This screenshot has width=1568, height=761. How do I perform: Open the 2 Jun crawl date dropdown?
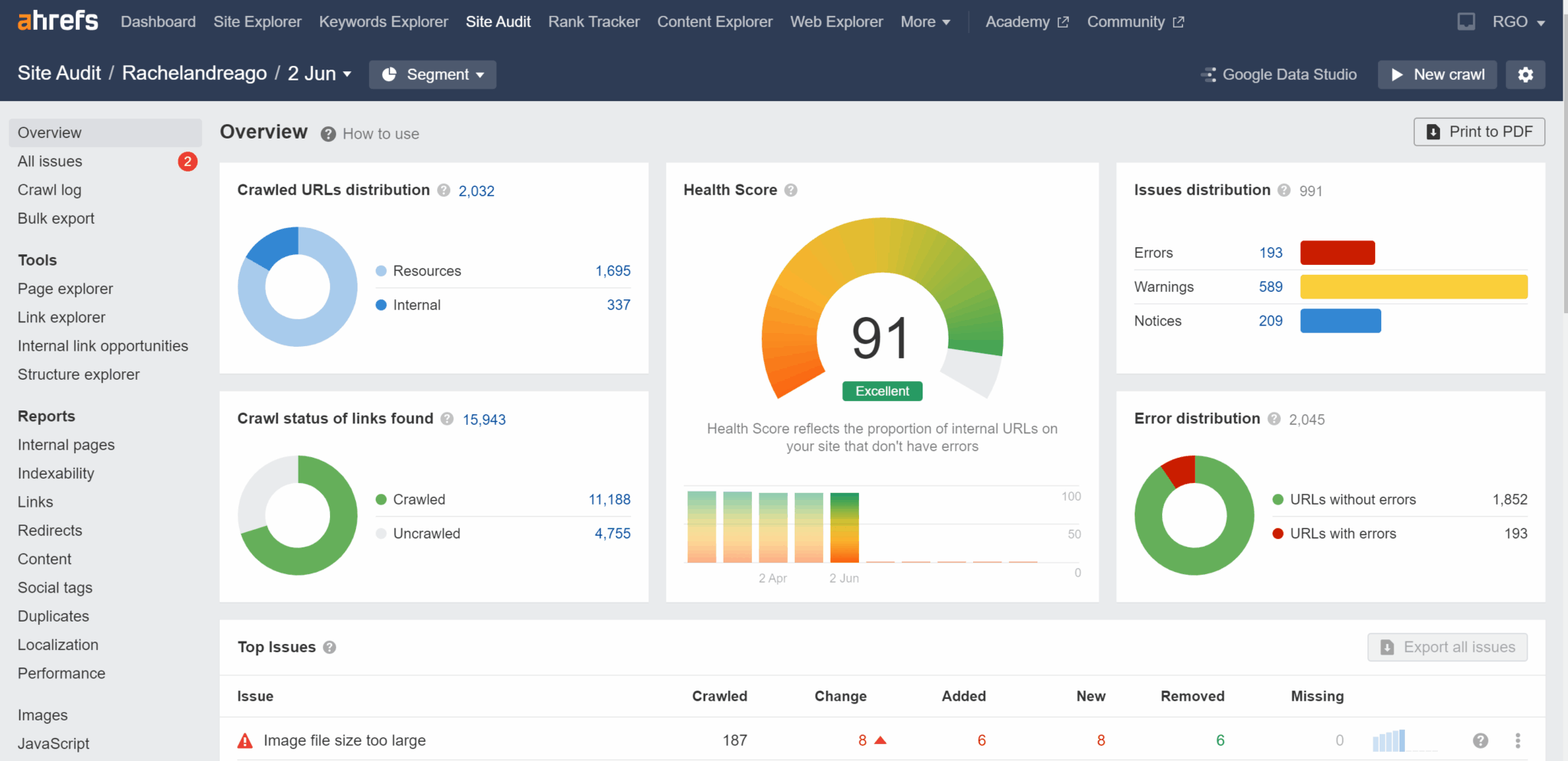pos(319,73)
